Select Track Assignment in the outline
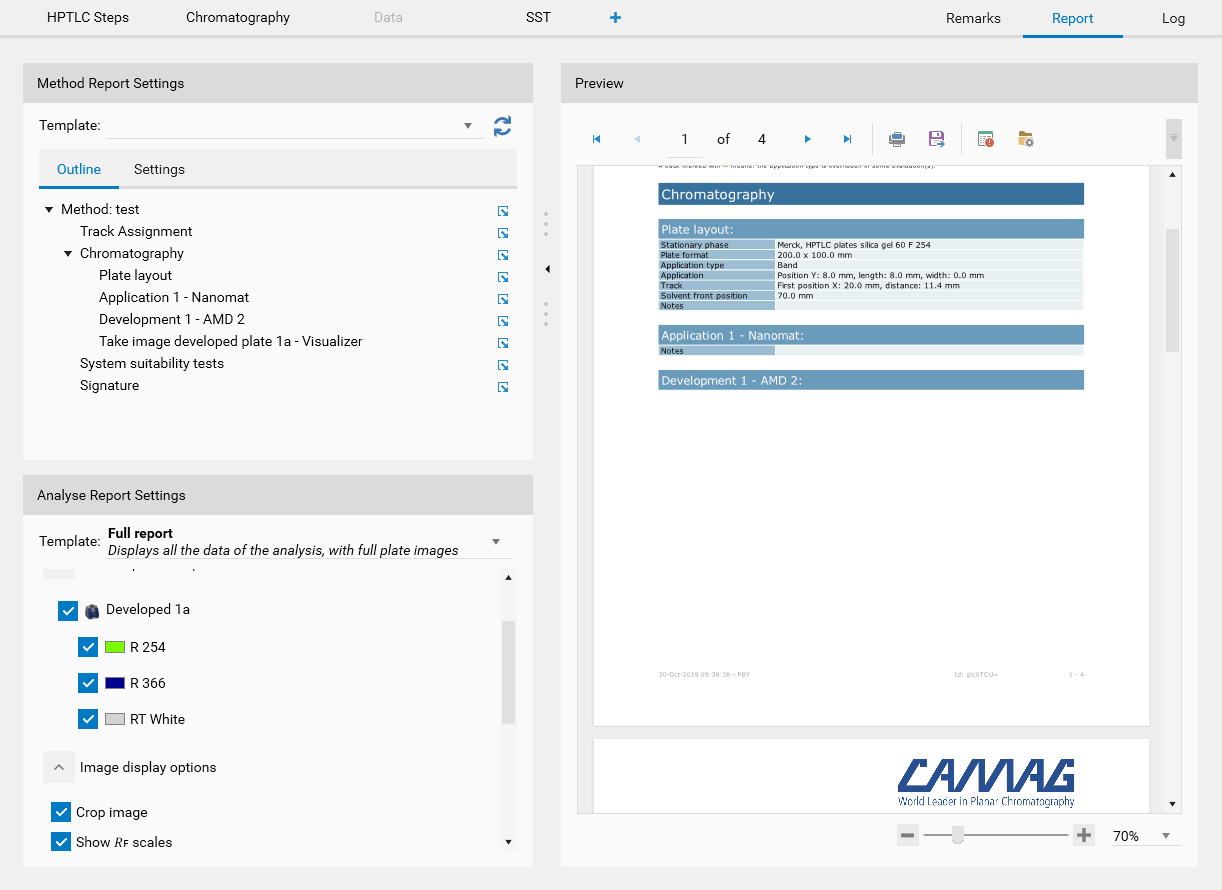Image resolution: width=1222 pixels, height=890 pixels. (136, 232)
